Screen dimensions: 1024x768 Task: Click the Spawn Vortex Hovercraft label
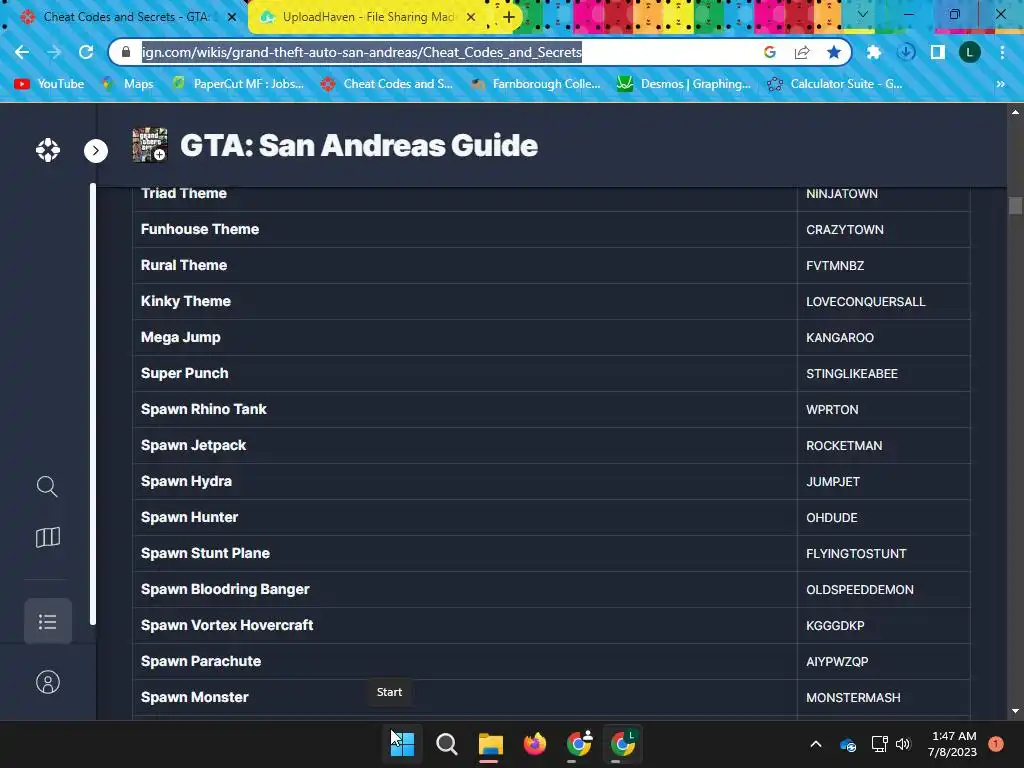pos(227,625)
